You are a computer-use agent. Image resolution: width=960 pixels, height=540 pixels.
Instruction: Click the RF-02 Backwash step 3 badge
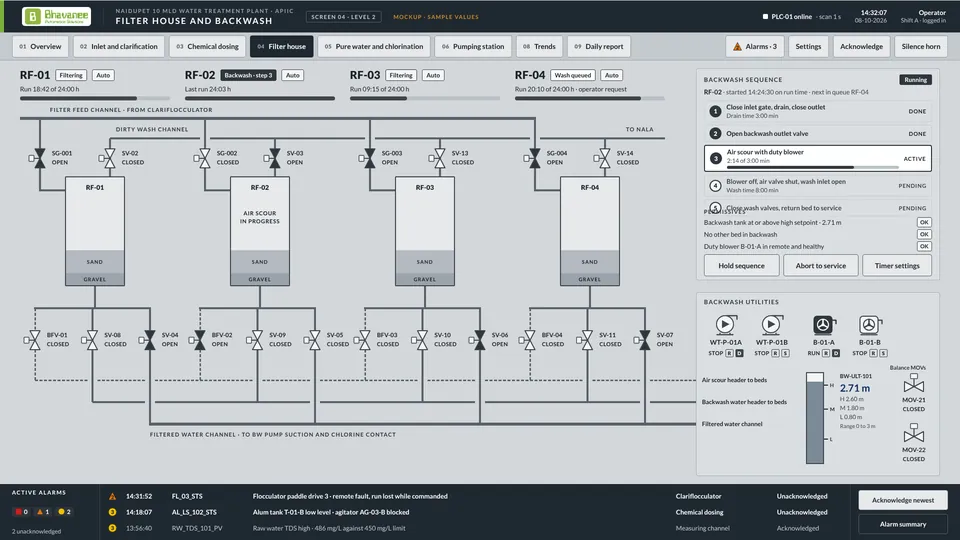[248, 75]
